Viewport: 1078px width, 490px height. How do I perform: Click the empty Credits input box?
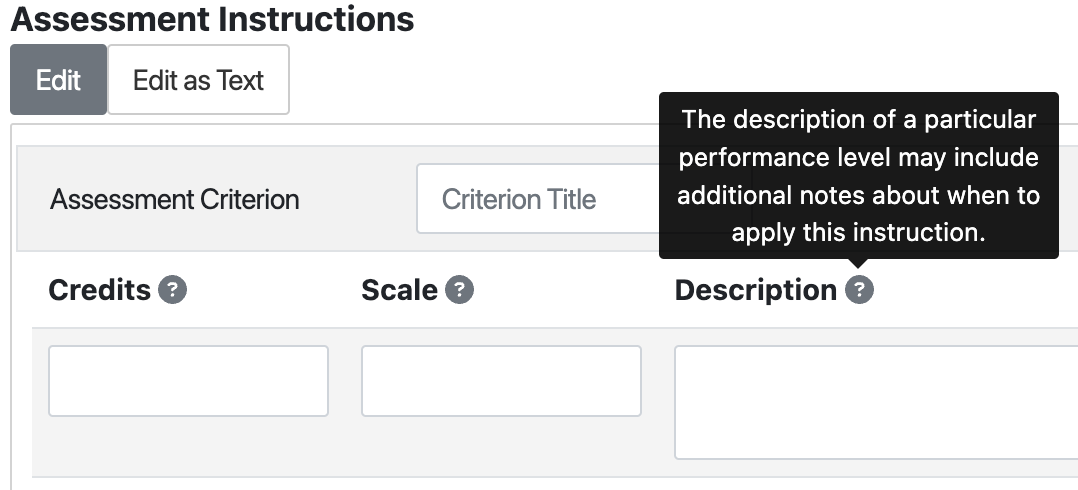click(x=188, y=381)
